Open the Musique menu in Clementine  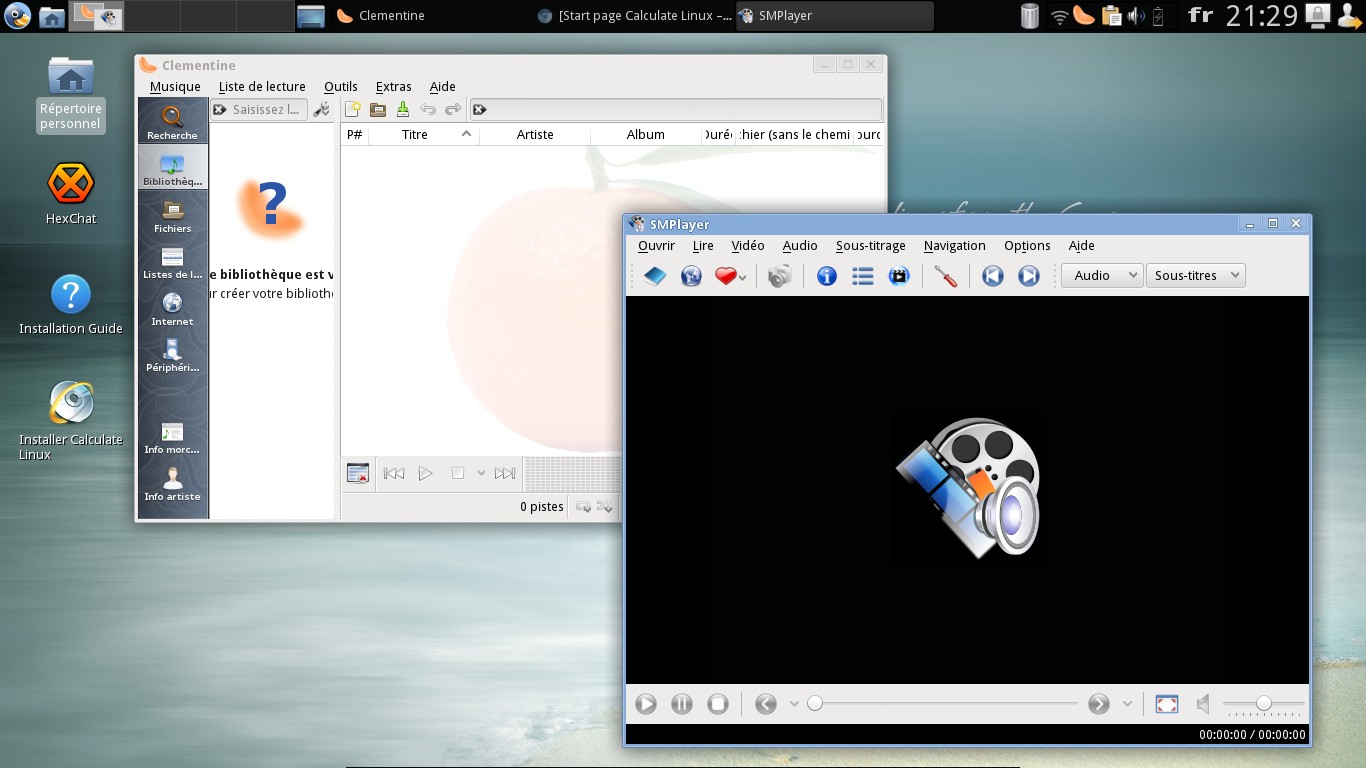click(175, 87)
